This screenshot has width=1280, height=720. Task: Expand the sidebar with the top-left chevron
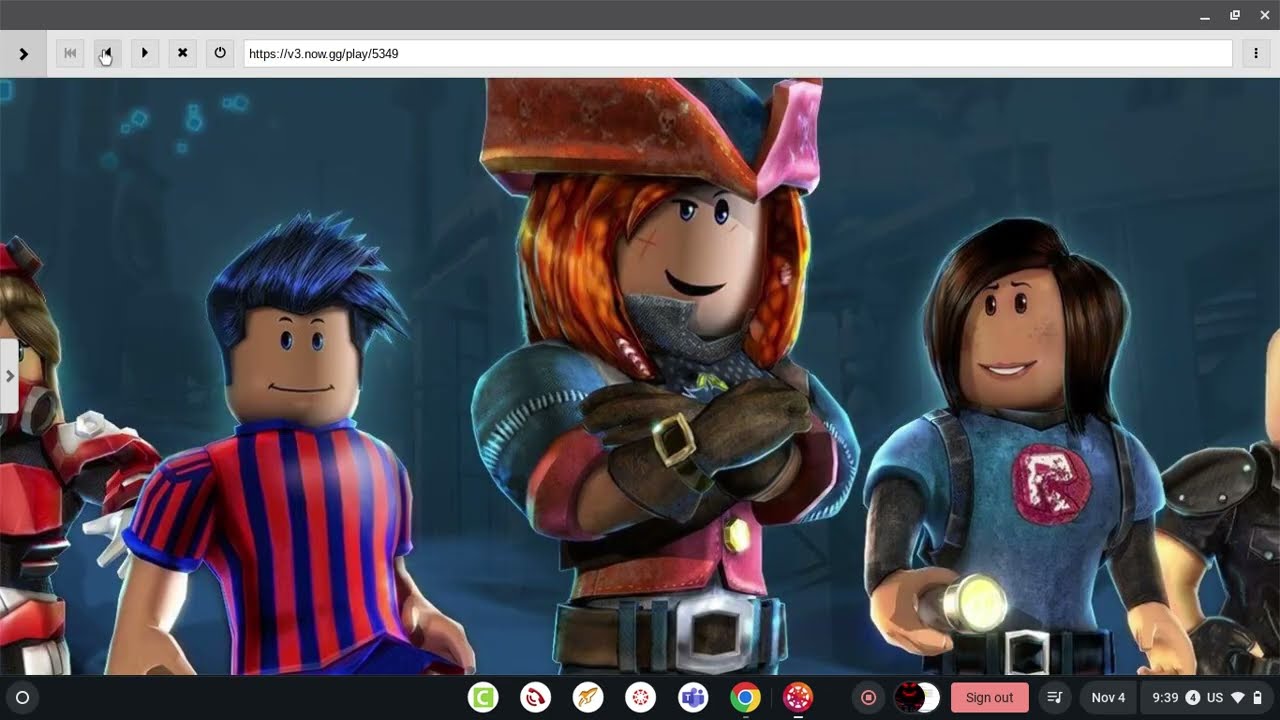point(23,54)
